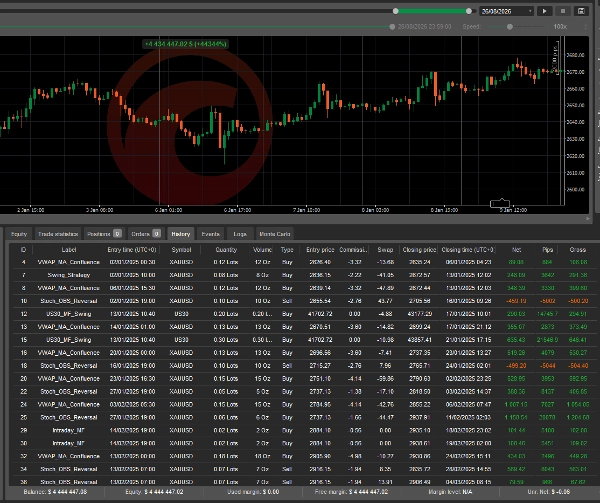Open the Monte Carlo tab

[x=275, y=234]
